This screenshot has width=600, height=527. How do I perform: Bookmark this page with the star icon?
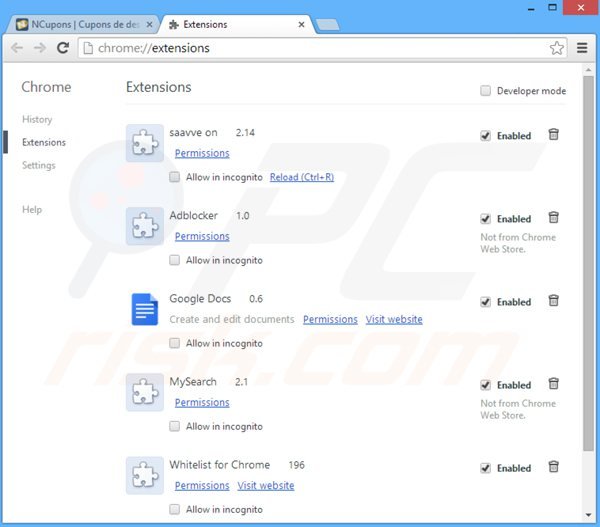556,48
